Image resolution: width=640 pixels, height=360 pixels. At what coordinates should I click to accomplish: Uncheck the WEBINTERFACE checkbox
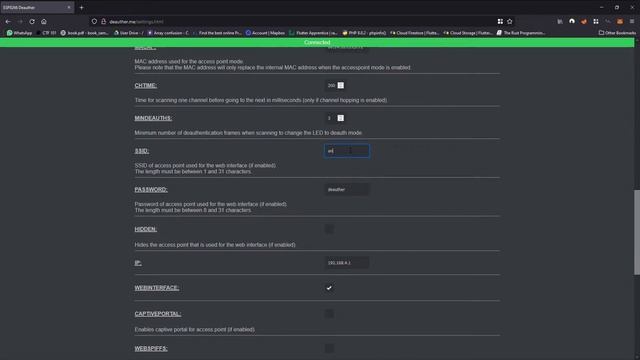point(329,288)
